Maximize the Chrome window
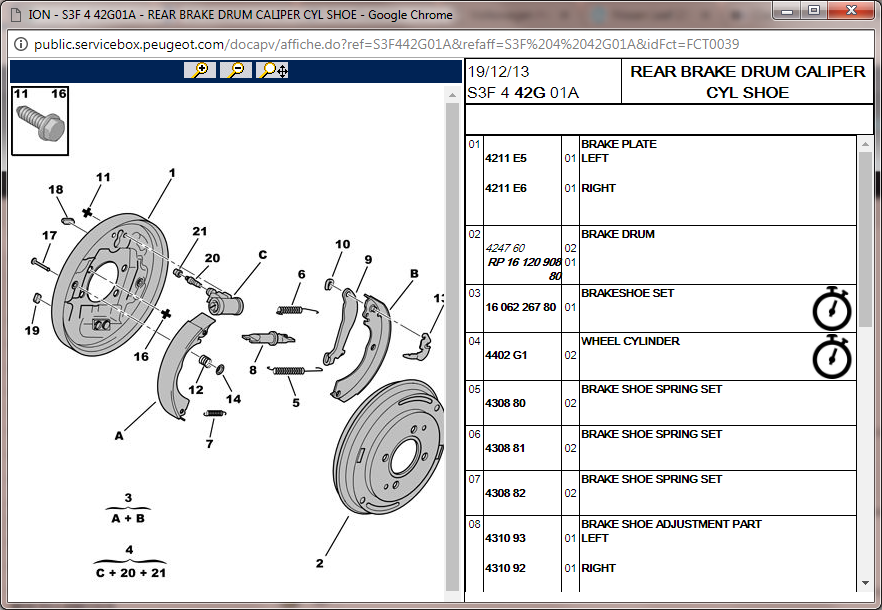The image size is (882, 610). coord(814,10)
